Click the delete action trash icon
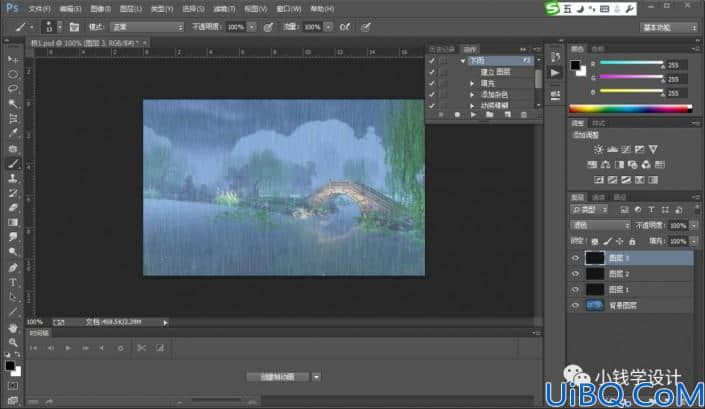Image resolution: width=705 pixels, height=409 pixels. (x=523, y=115)
